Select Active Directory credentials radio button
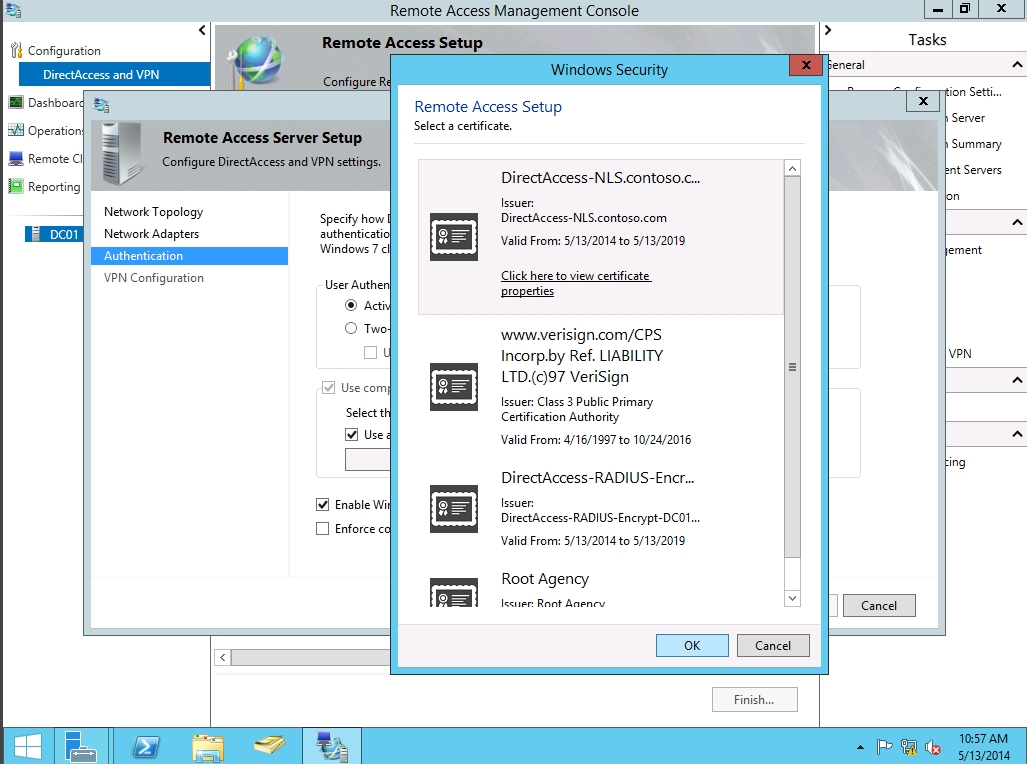The width and height of the screenshot is (1027, 764). [351, 305]
